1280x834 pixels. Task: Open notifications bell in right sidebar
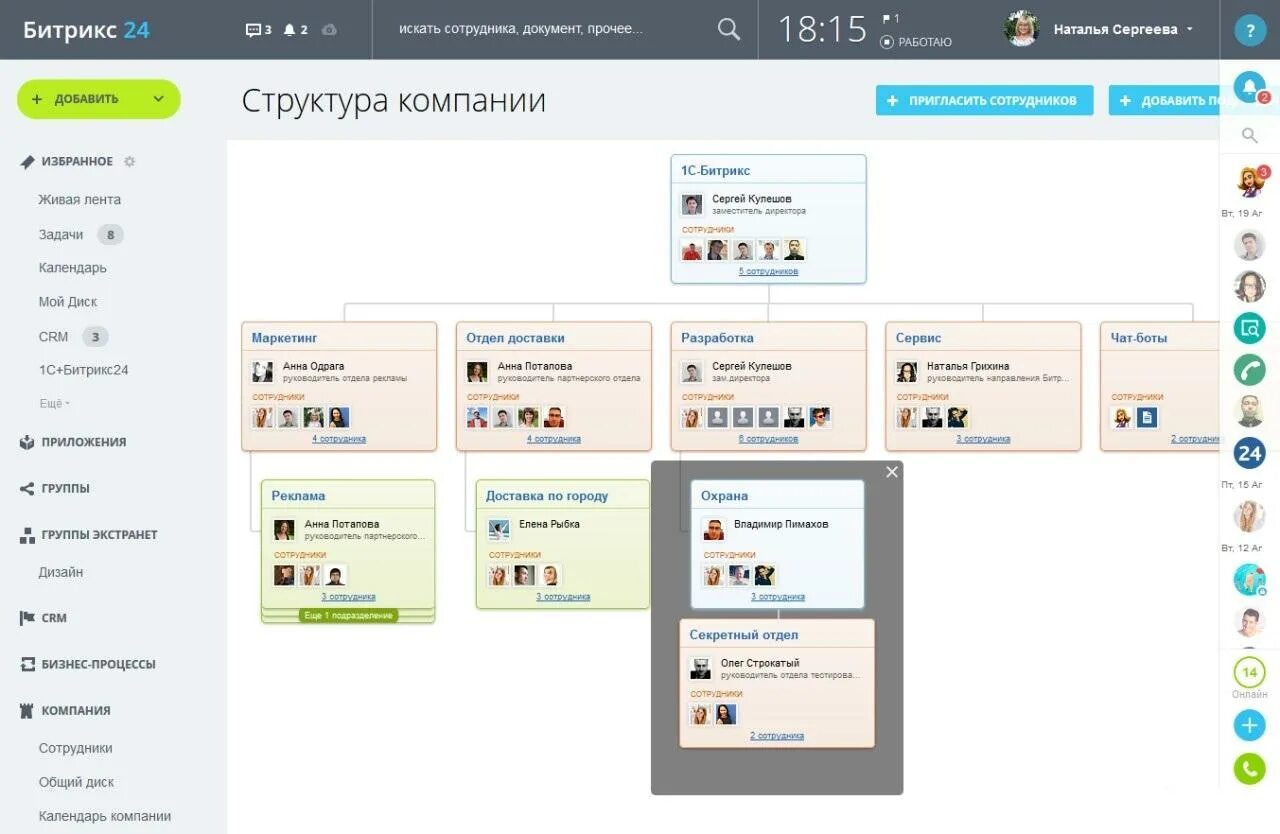pos(1250,88)
